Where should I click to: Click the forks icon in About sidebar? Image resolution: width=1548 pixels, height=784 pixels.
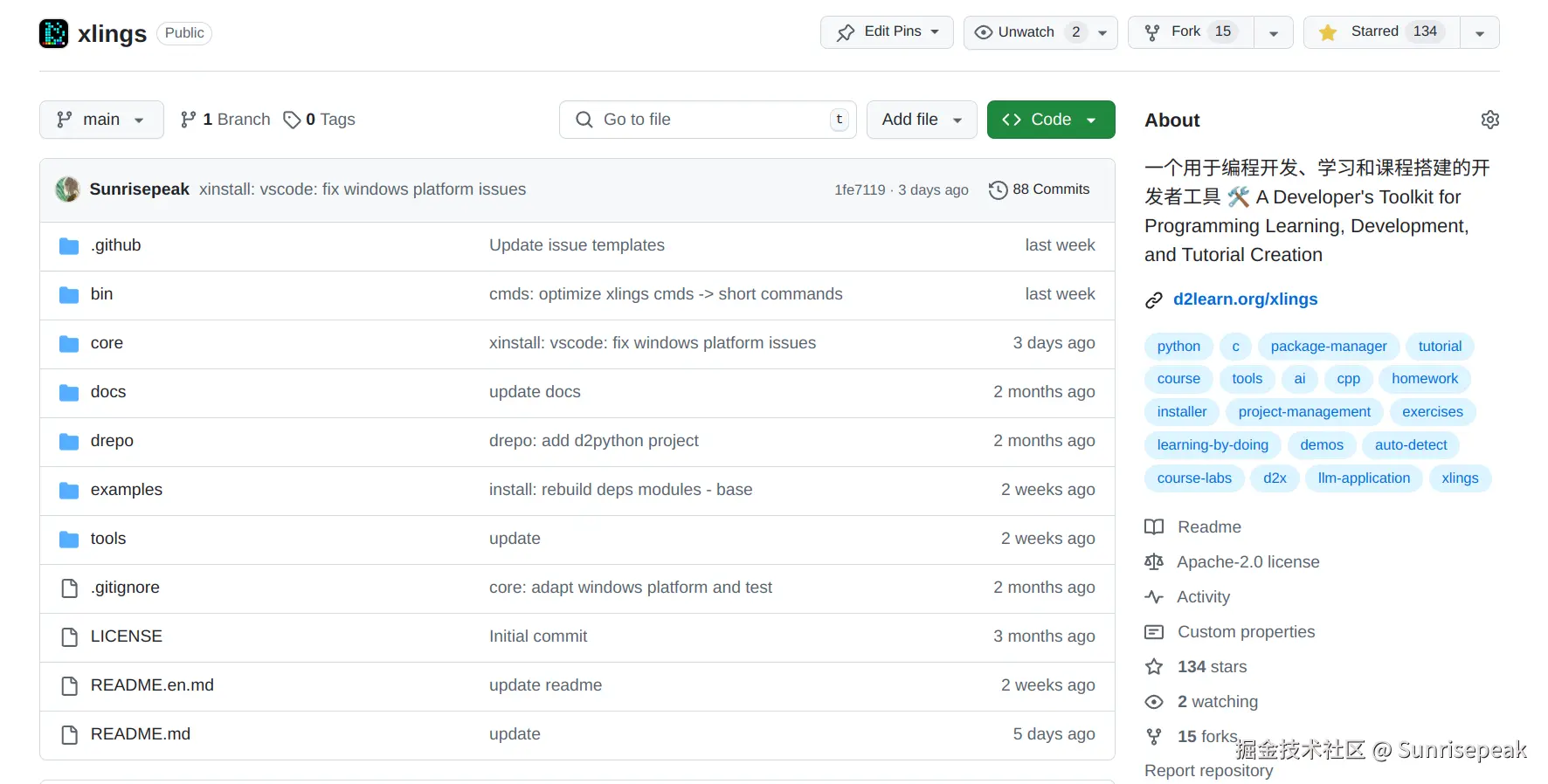tap(1154, 737)
